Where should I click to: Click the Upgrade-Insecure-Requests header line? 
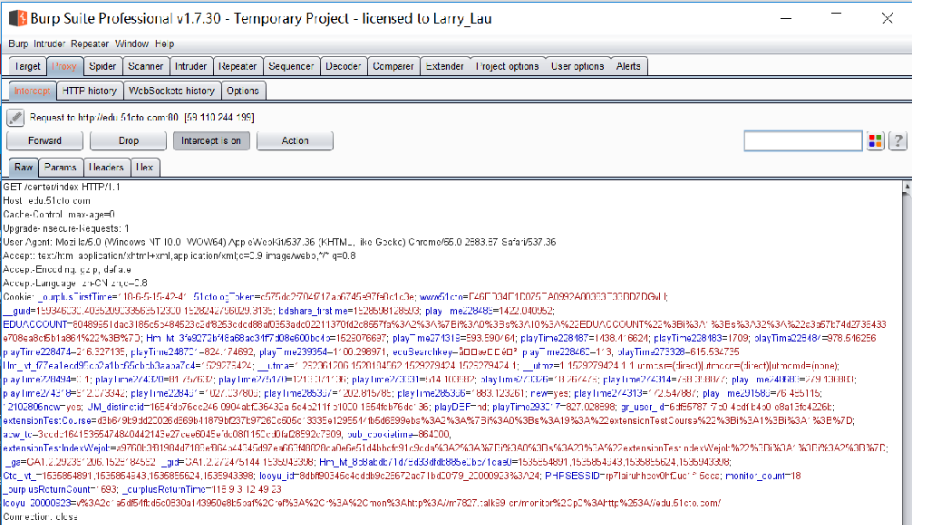66,228
